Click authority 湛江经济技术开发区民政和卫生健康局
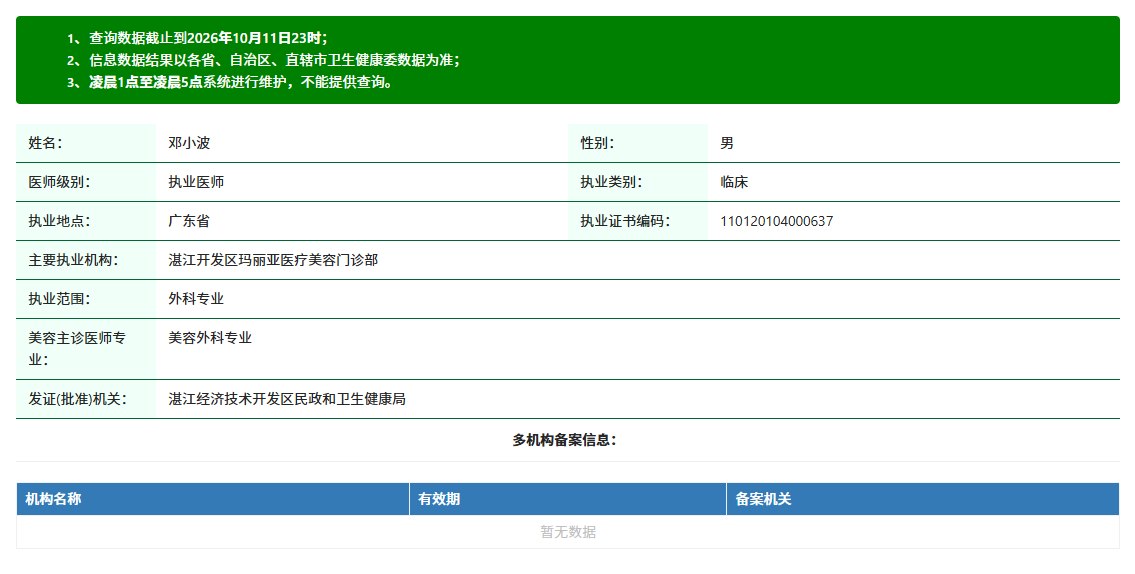 tap(287, 400)
